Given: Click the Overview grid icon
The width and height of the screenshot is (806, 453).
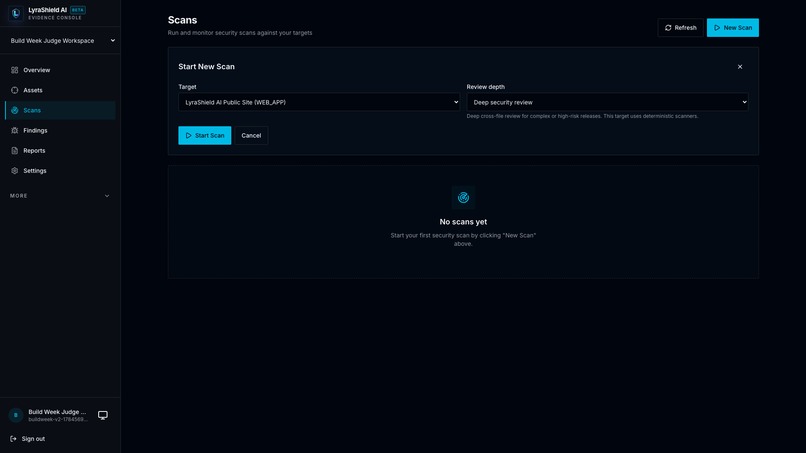Looking at the screenshot, I should pos(14,70).
